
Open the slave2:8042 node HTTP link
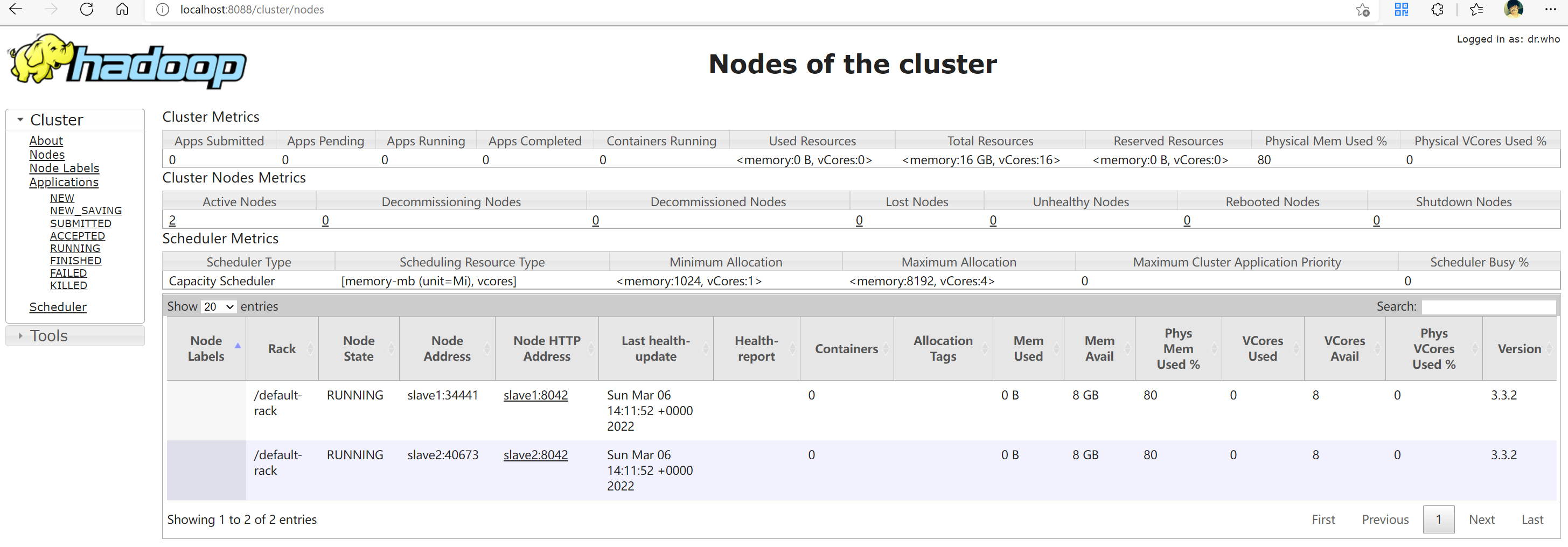[535, 455]
